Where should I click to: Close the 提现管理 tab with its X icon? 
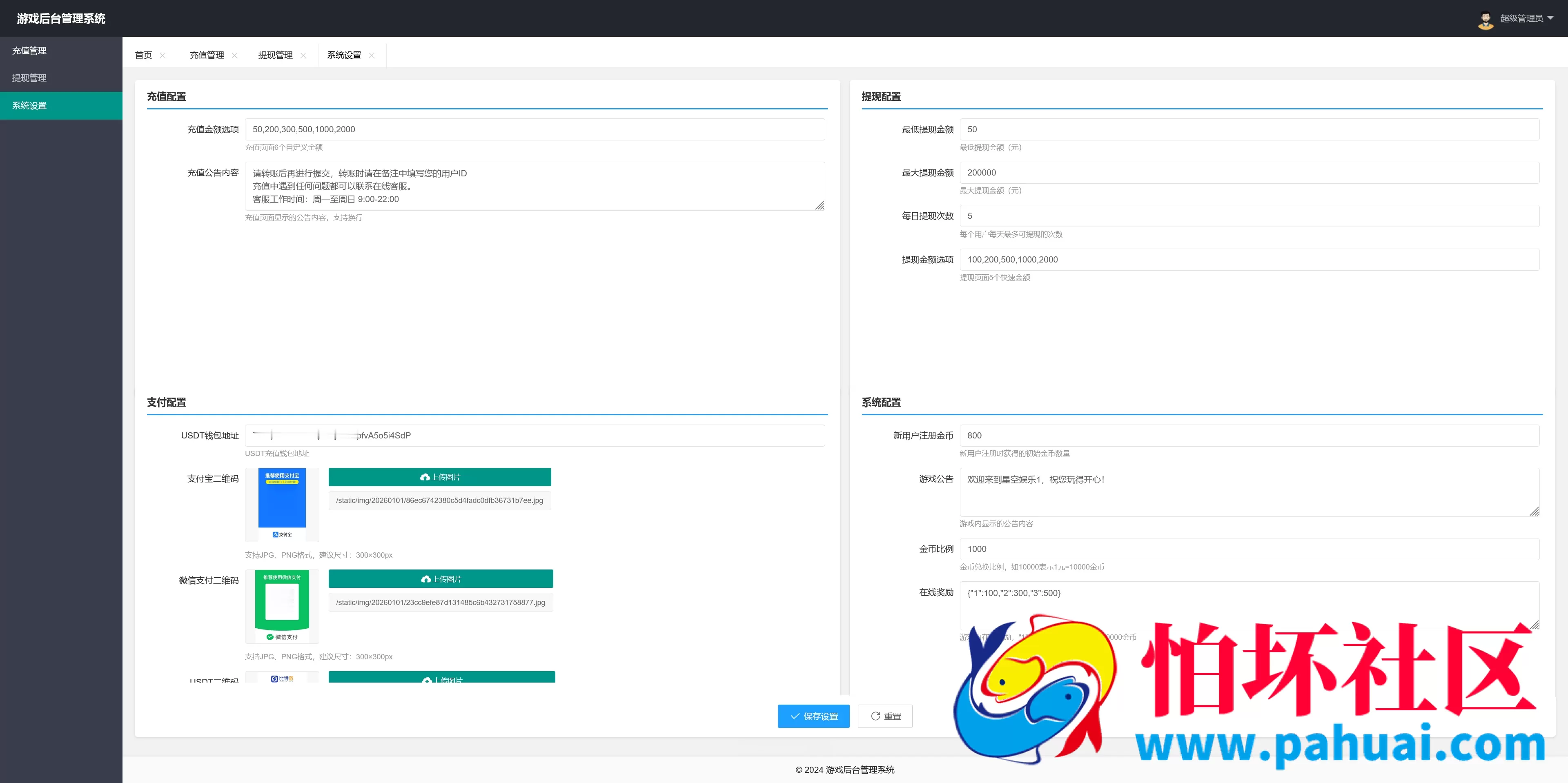(x=303, y=56)
